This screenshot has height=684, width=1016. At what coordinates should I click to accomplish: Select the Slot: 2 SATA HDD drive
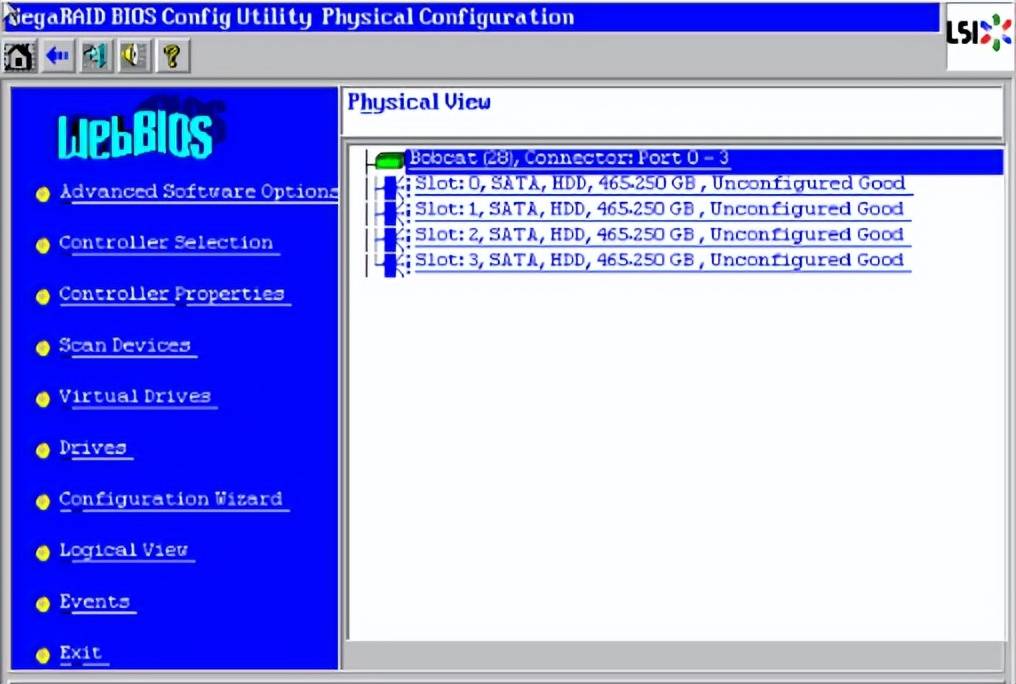658,234
